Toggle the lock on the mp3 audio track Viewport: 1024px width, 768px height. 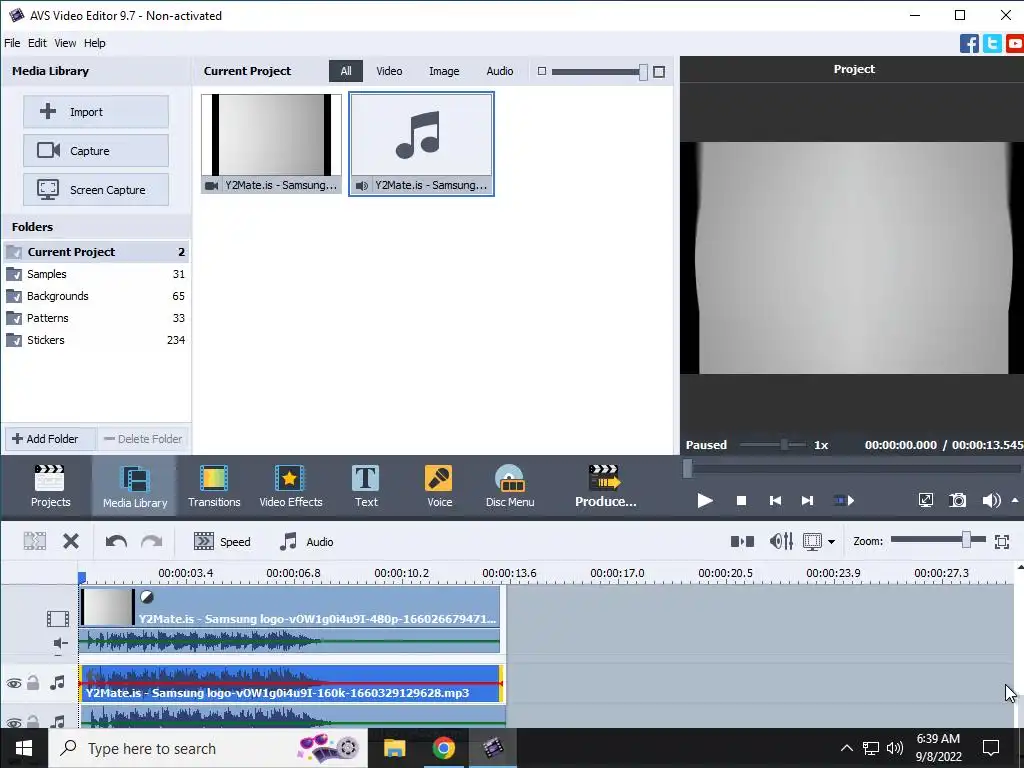coord(33,683)
